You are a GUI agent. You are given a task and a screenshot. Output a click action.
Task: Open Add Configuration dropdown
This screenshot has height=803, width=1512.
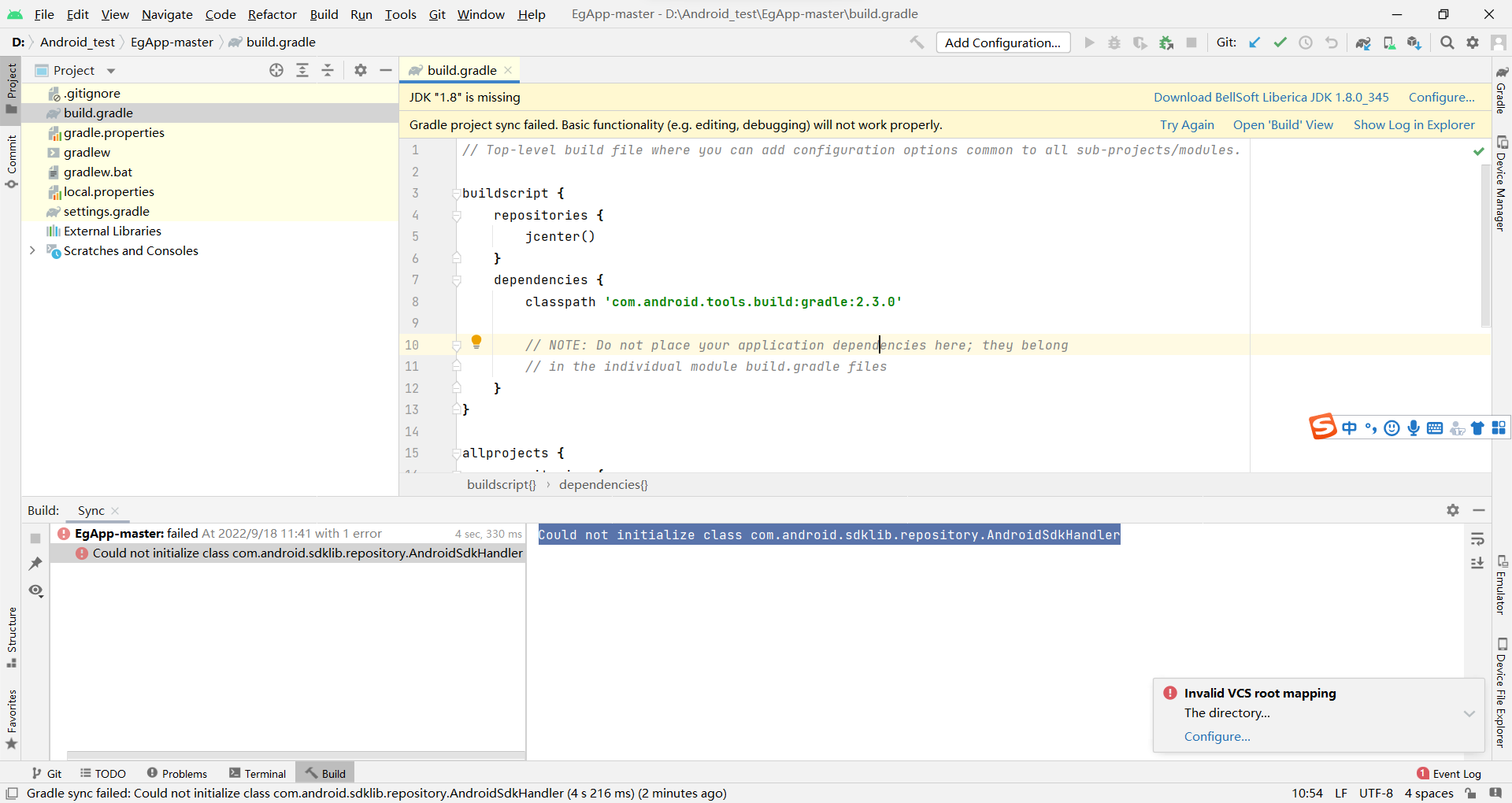tap(1002, 43)
